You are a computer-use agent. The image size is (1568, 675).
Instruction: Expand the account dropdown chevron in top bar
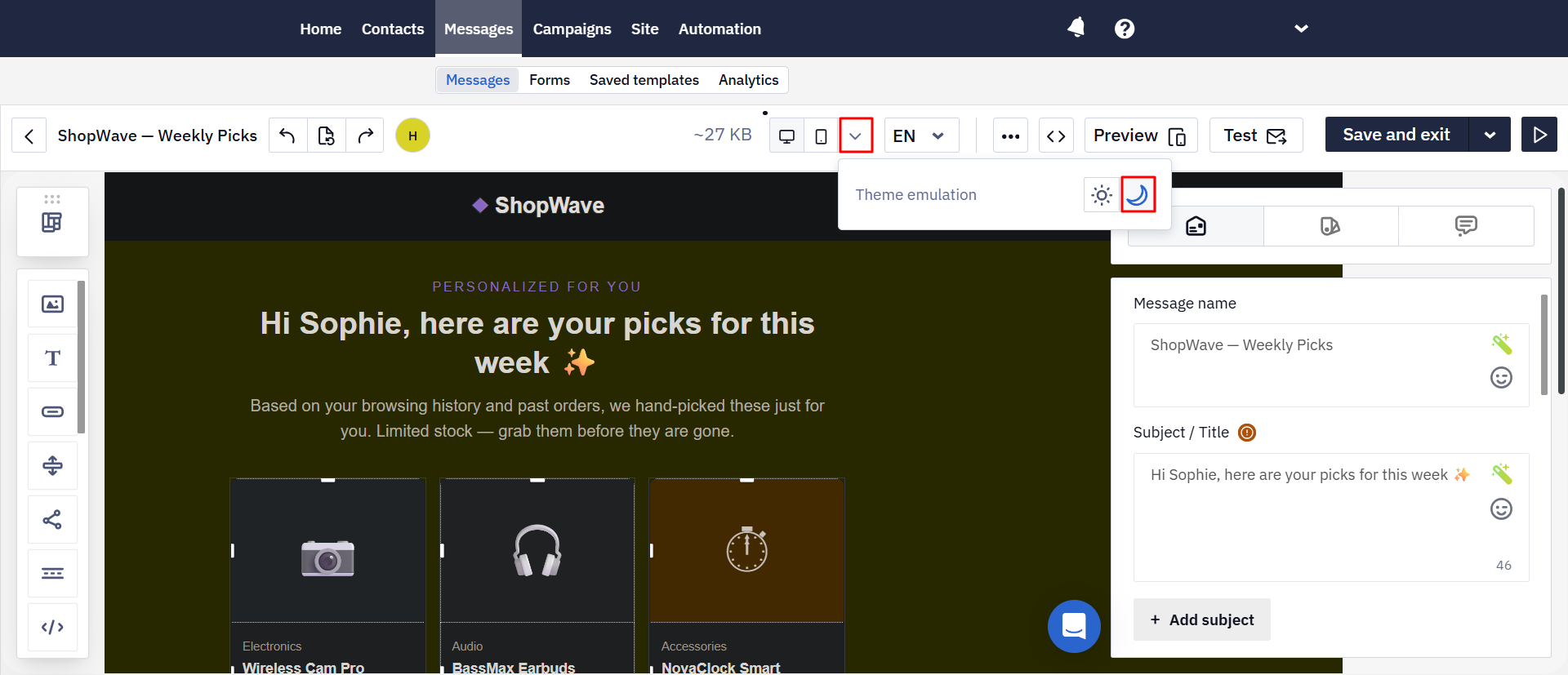click(1302, 29)
